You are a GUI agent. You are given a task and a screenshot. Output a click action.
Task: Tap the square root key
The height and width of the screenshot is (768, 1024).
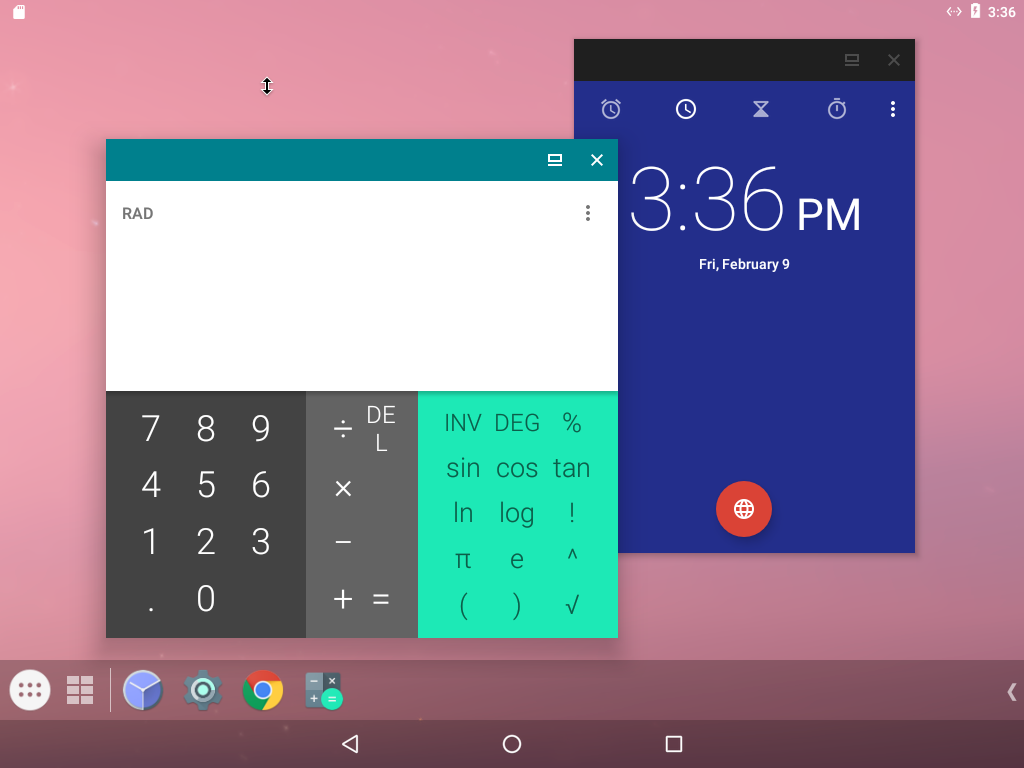(572, 605)
